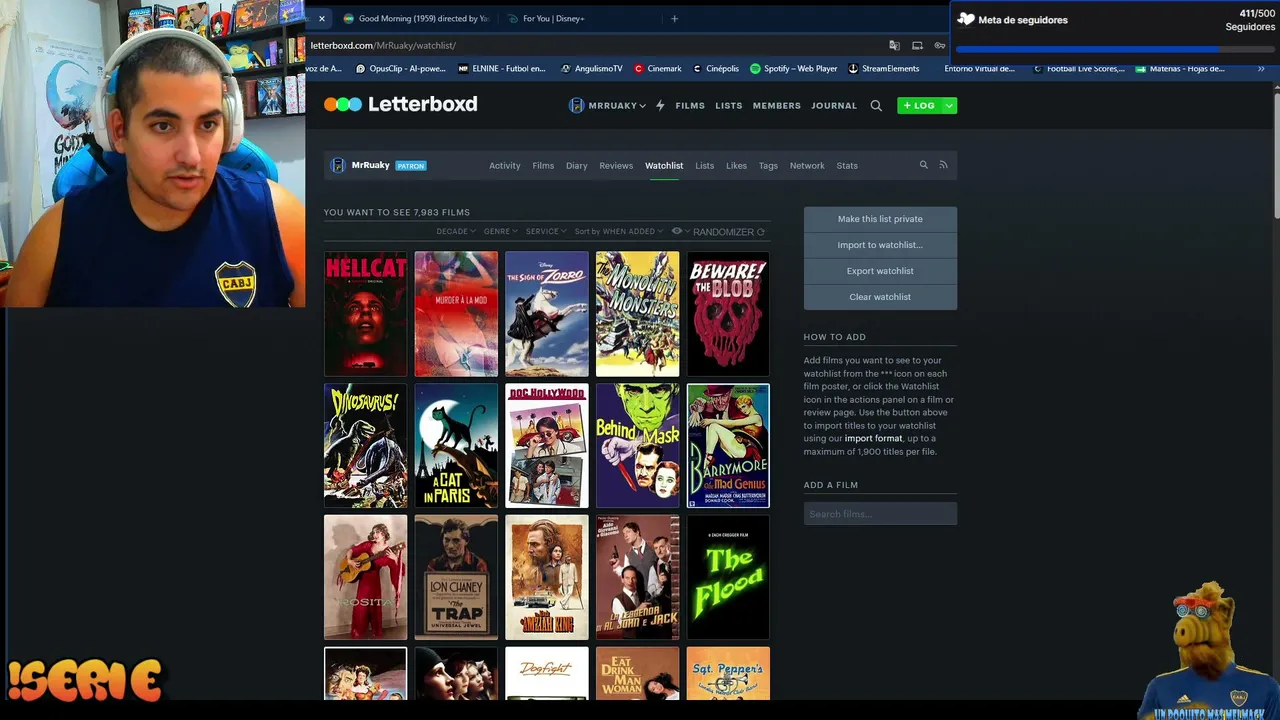Viewport: 1280px width, 720px height.
Task: Open the OpusClip bookmark
Action: coord(400,69)
